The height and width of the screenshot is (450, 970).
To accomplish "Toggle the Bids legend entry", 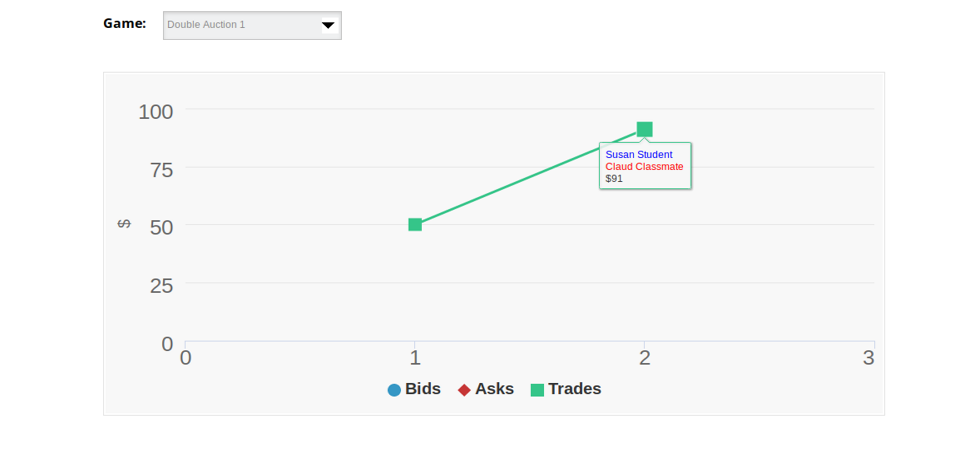I will (x=414, y=389).
